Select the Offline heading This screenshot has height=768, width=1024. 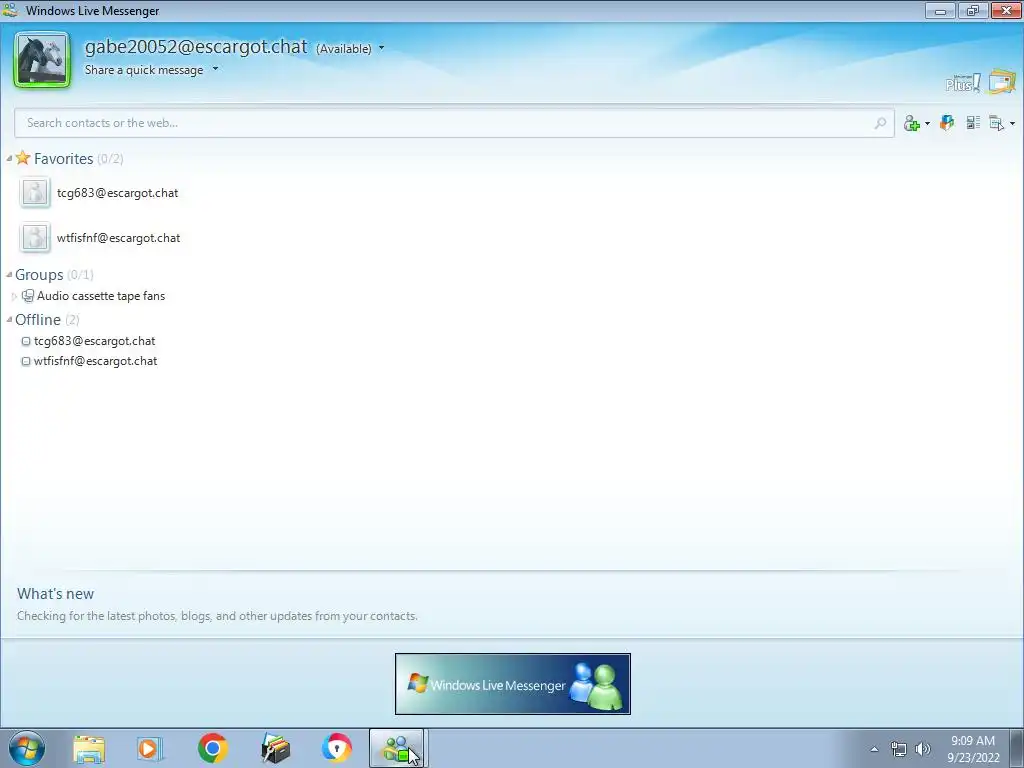[38, 319]
